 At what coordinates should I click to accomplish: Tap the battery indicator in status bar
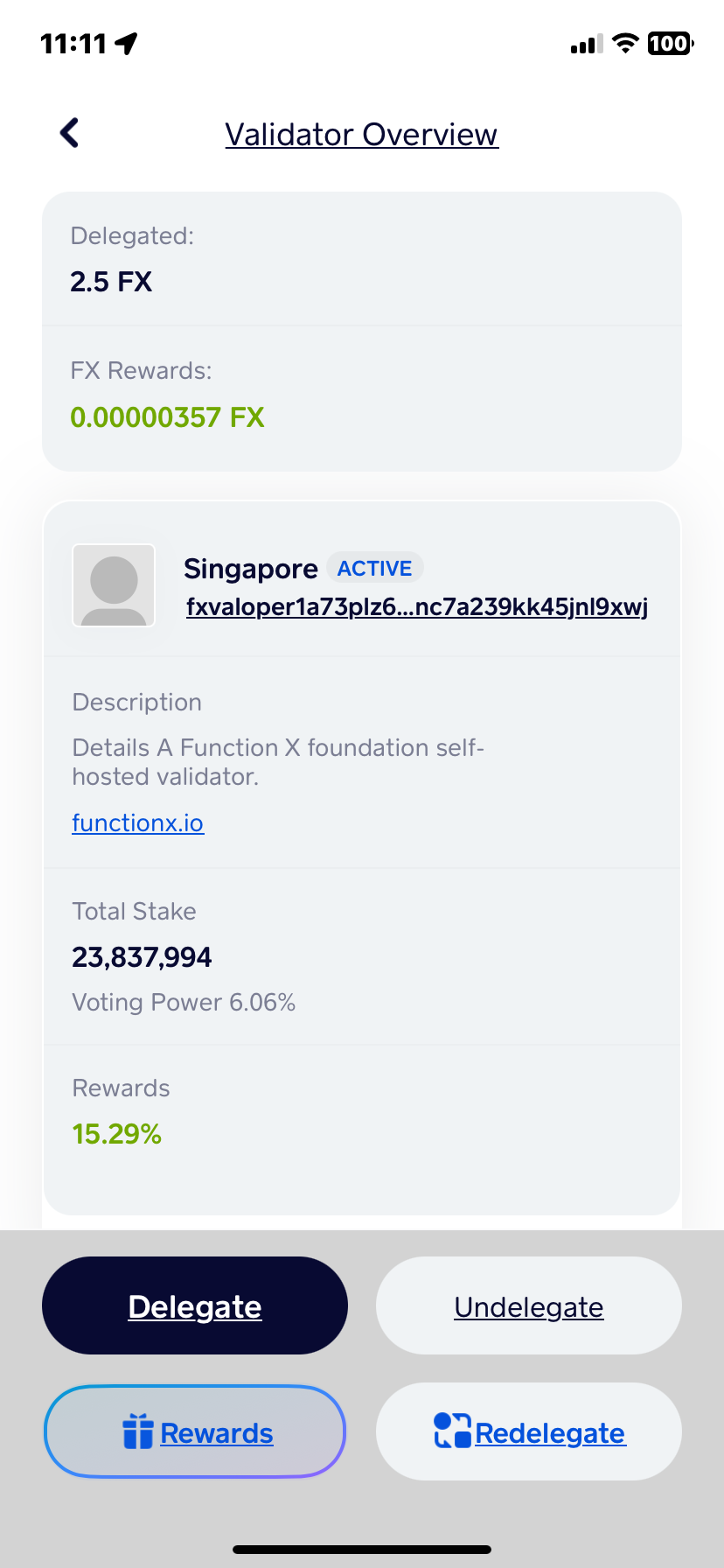coord(671,43)
